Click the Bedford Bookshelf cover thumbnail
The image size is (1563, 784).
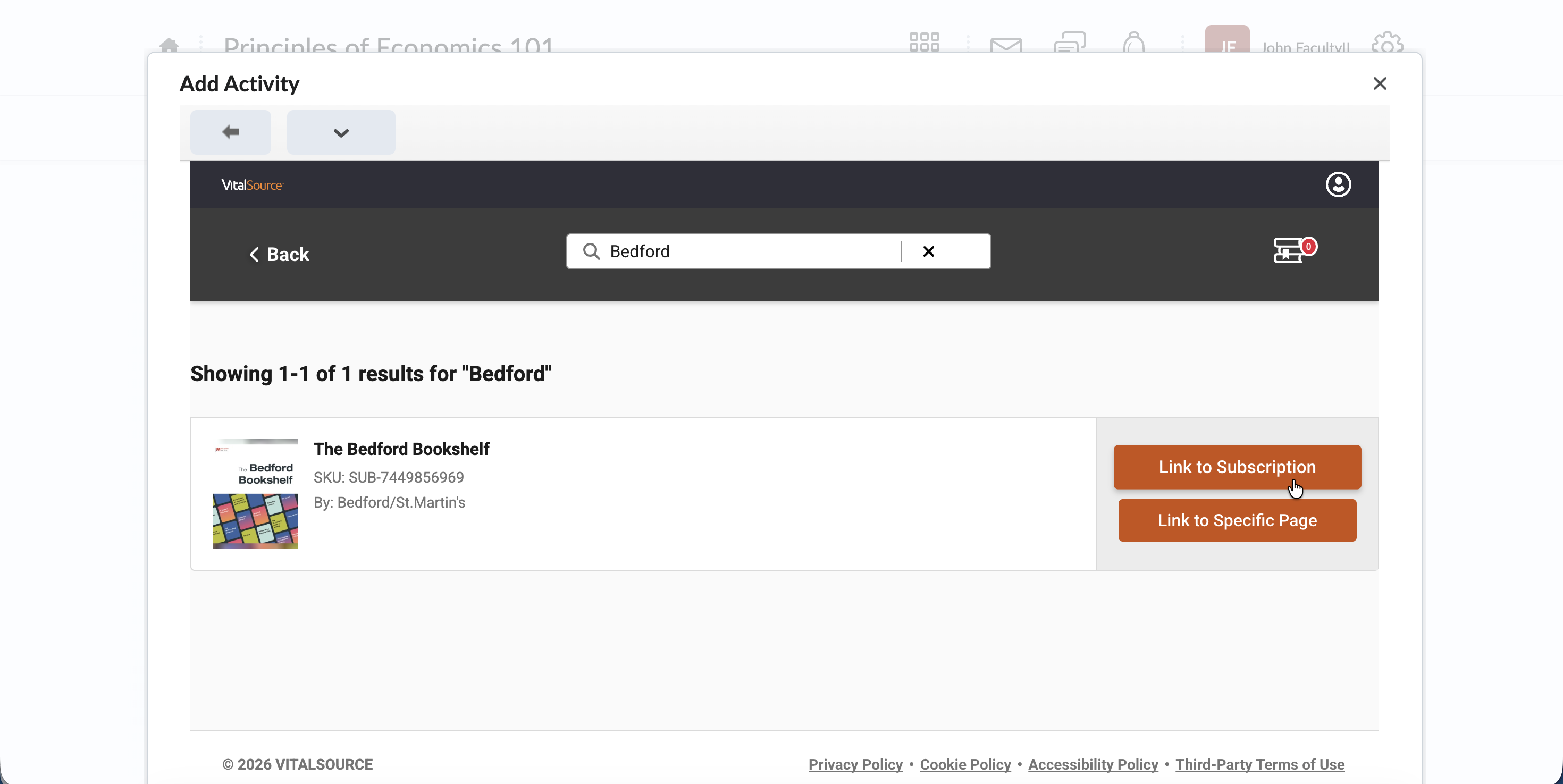tap(255, 493)
